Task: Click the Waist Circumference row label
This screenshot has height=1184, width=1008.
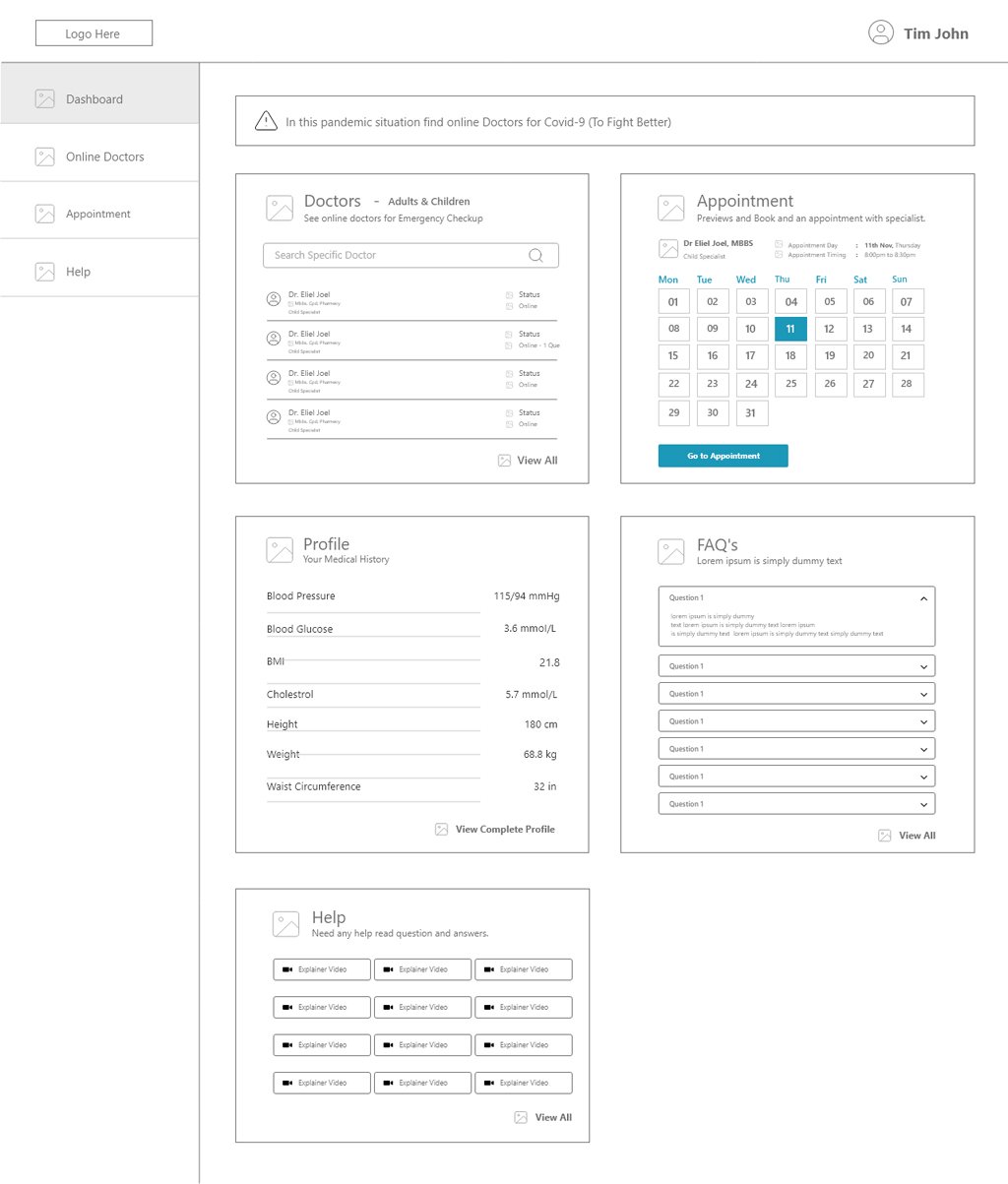Action: click(313, 786)
